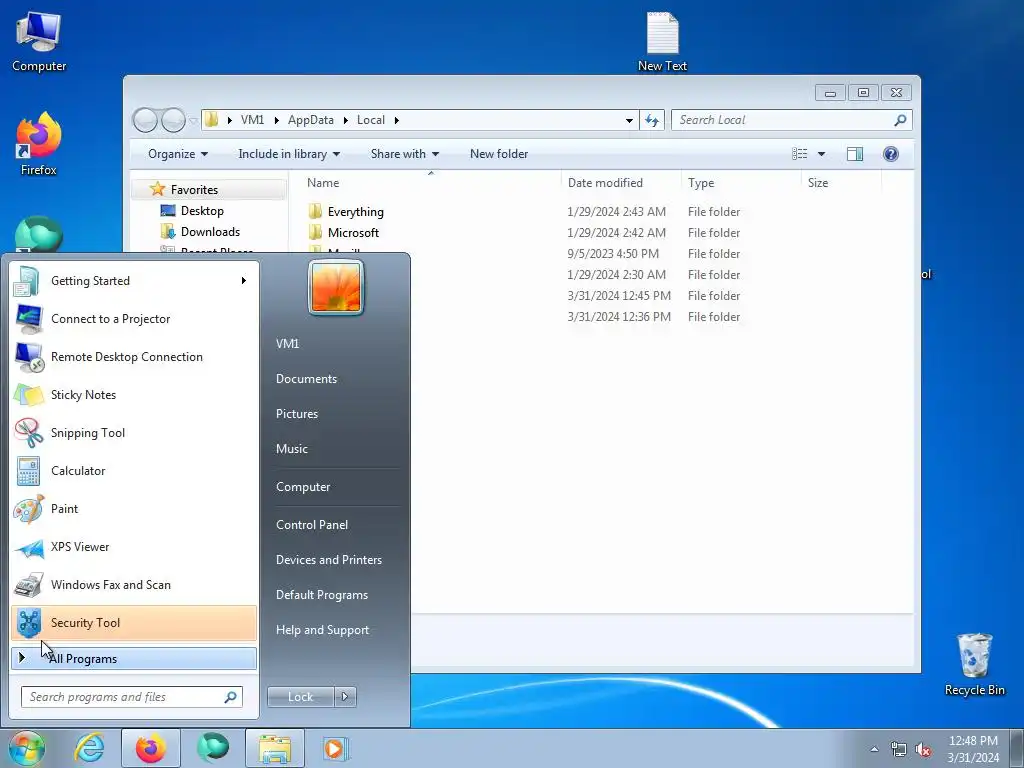The height and width of the screenshot is (768, 1024).
Task: Click the Help icon in Explorer toolbar
Action: 891,153
